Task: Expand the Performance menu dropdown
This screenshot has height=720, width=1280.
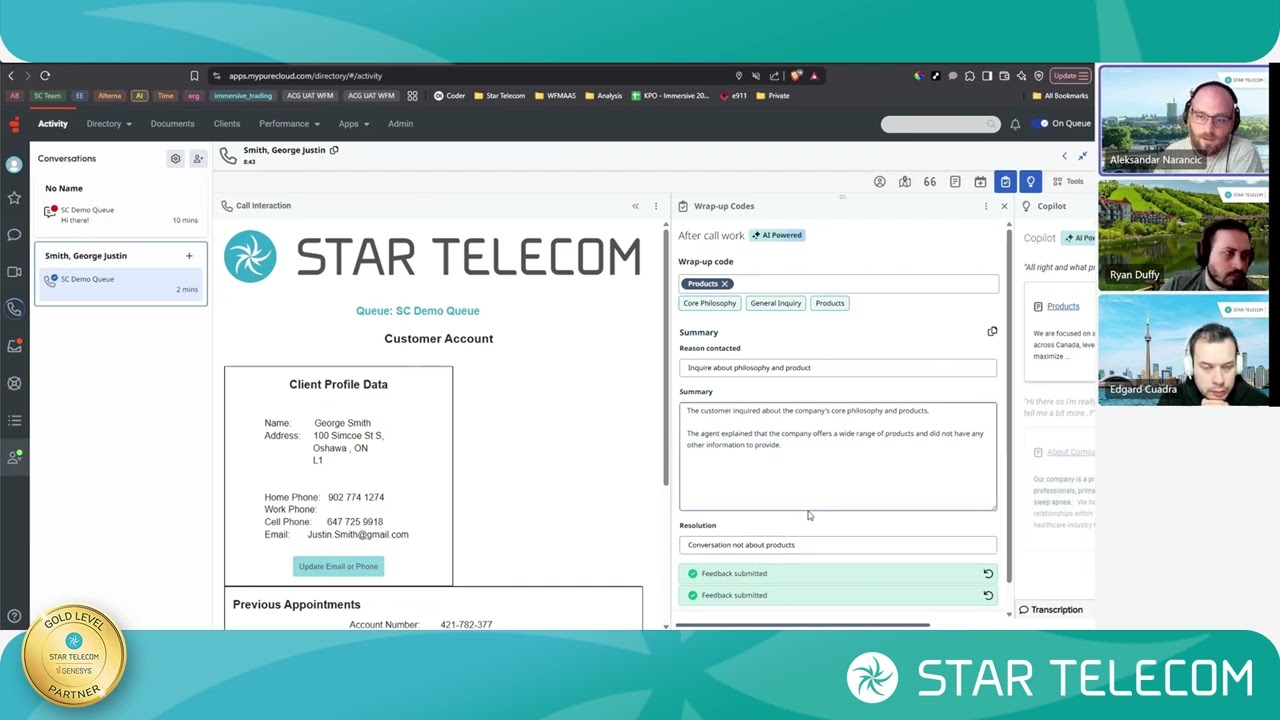Action: [x=289, y=124]
